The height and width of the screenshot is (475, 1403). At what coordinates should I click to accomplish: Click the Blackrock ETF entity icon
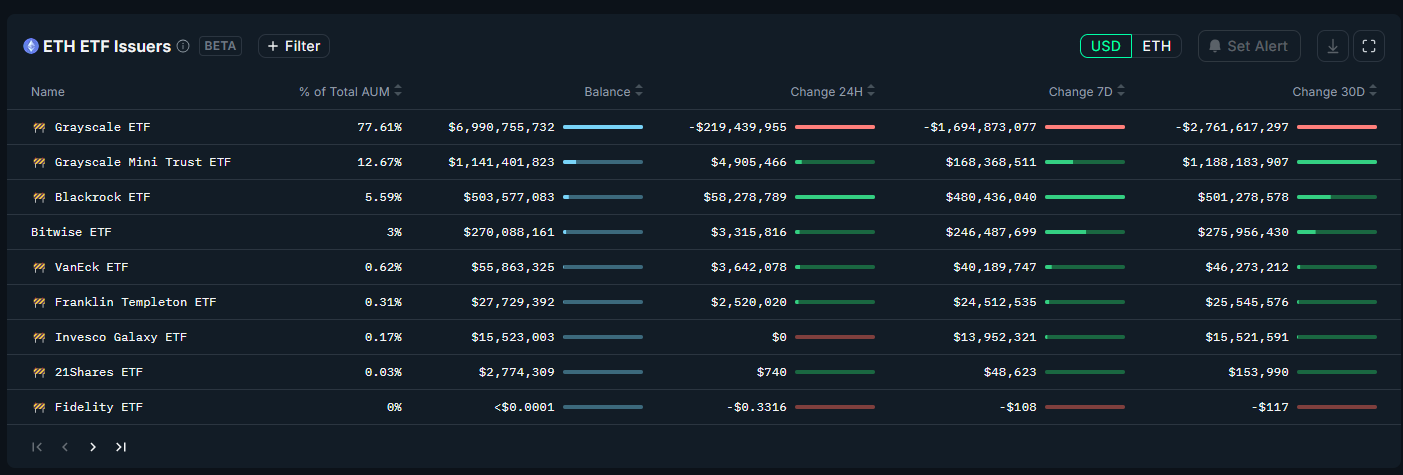tap(39, 197)
